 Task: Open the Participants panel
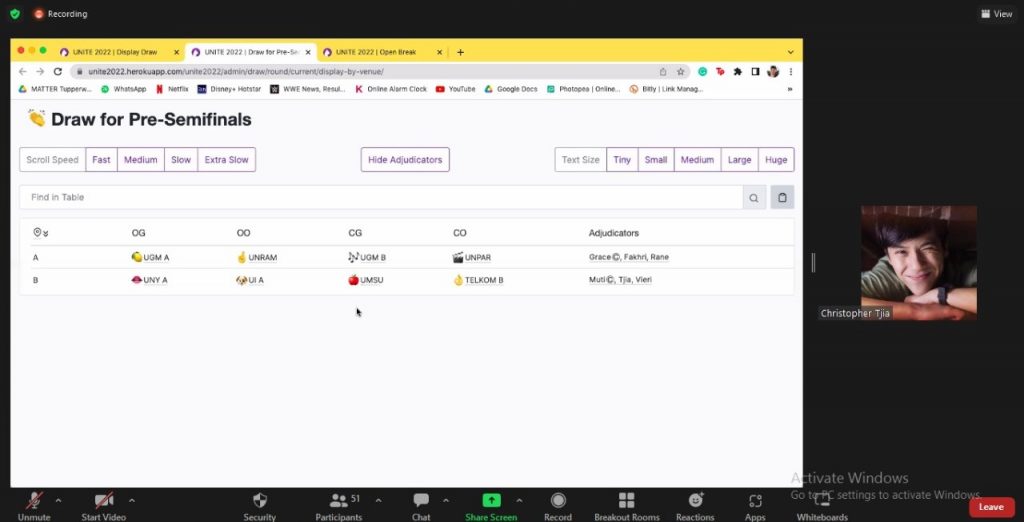(x=339, y=501)
